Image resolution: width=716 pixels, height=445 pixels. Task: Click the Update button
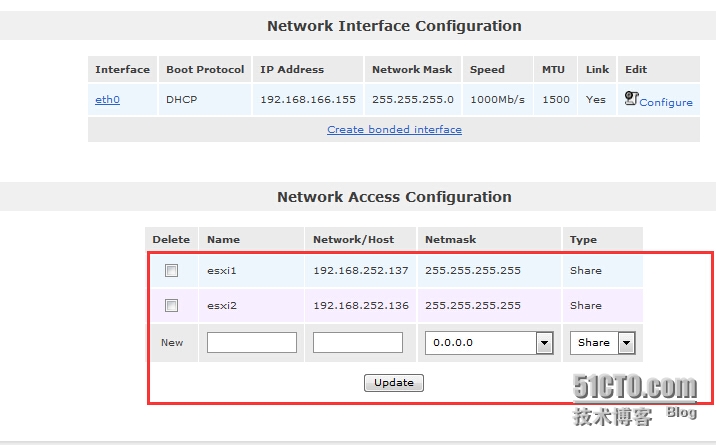click(x=394, y=382)
